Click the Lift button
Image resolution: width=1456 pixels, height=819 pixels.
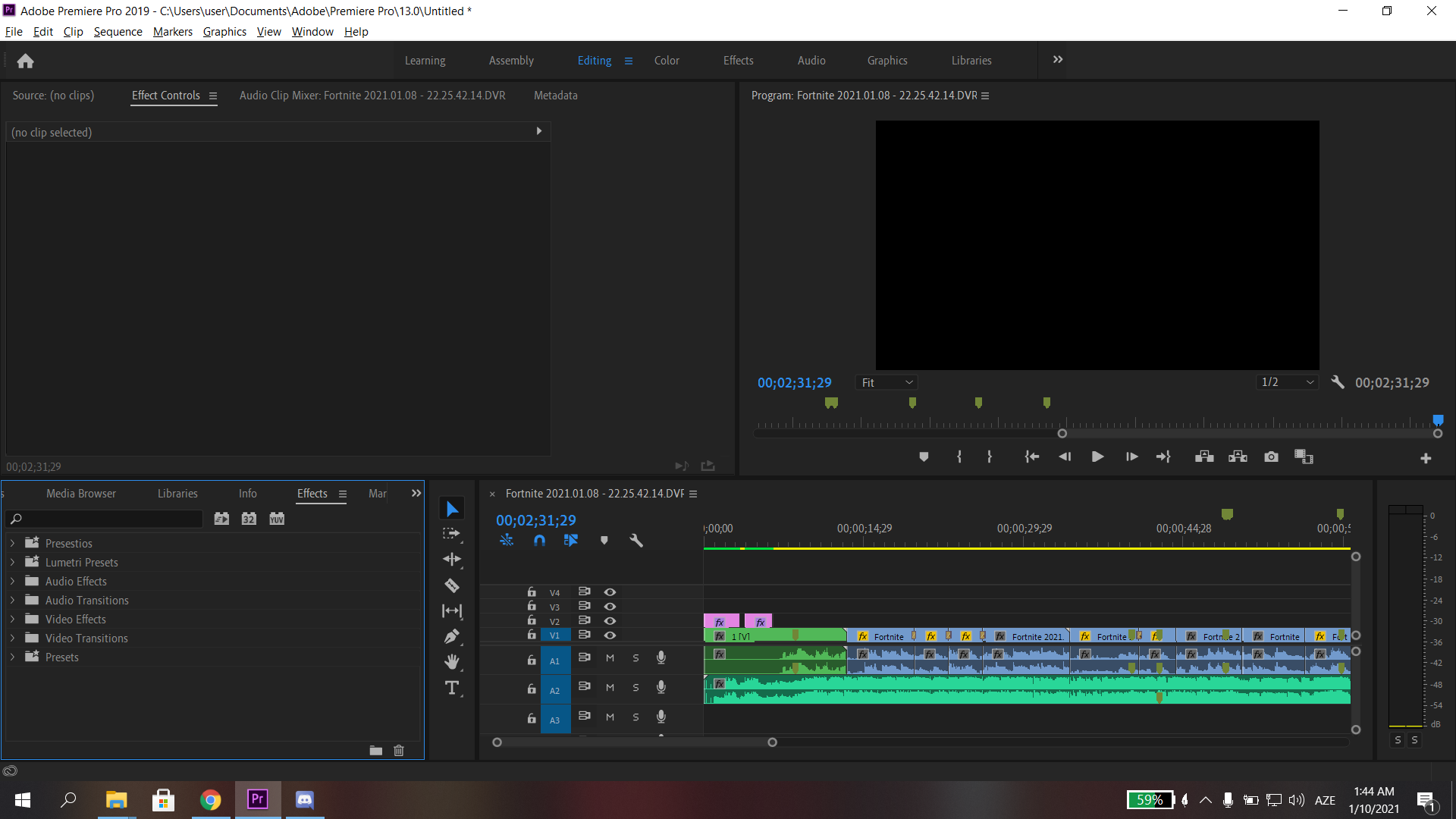point(1204,457)
